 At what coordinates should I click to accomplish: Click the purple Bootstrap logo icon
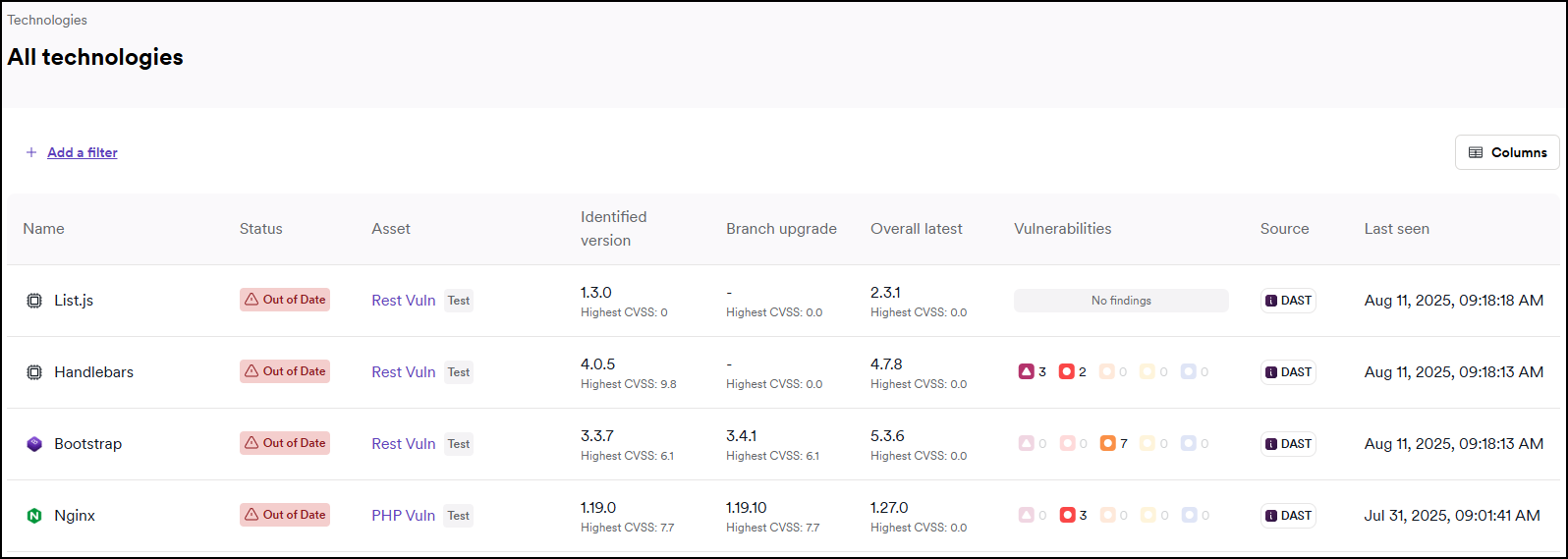tap(34, 444)
